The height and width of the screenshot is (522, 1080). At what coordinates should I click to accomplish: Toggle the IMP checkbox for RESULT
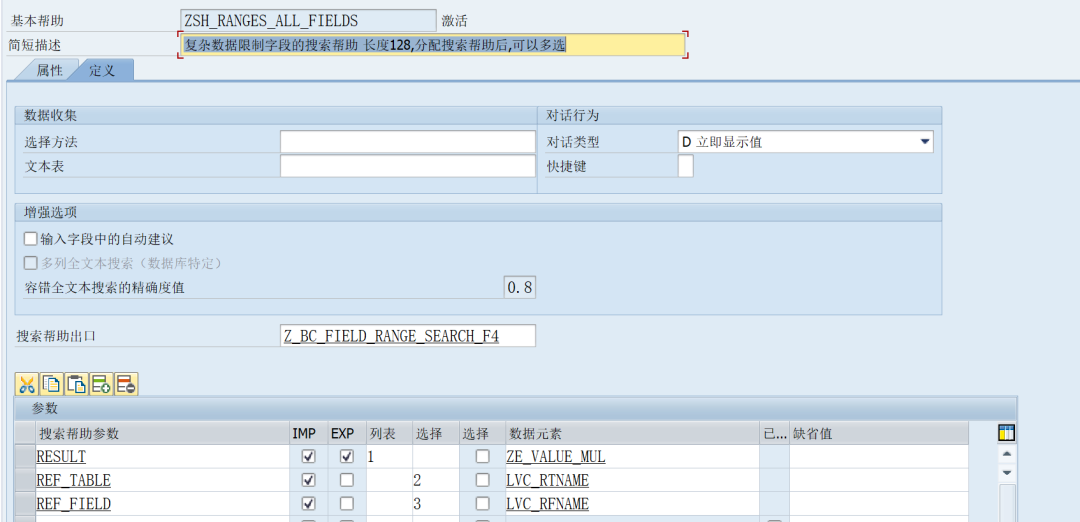click(x=309, y=457)
